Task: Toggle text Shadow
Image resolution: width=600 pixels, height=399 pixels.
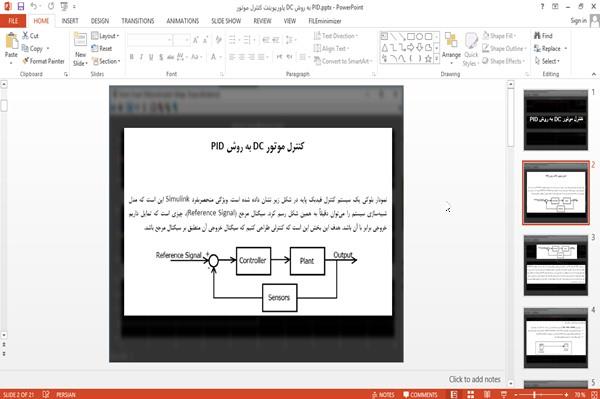Action: pos(161,57)
